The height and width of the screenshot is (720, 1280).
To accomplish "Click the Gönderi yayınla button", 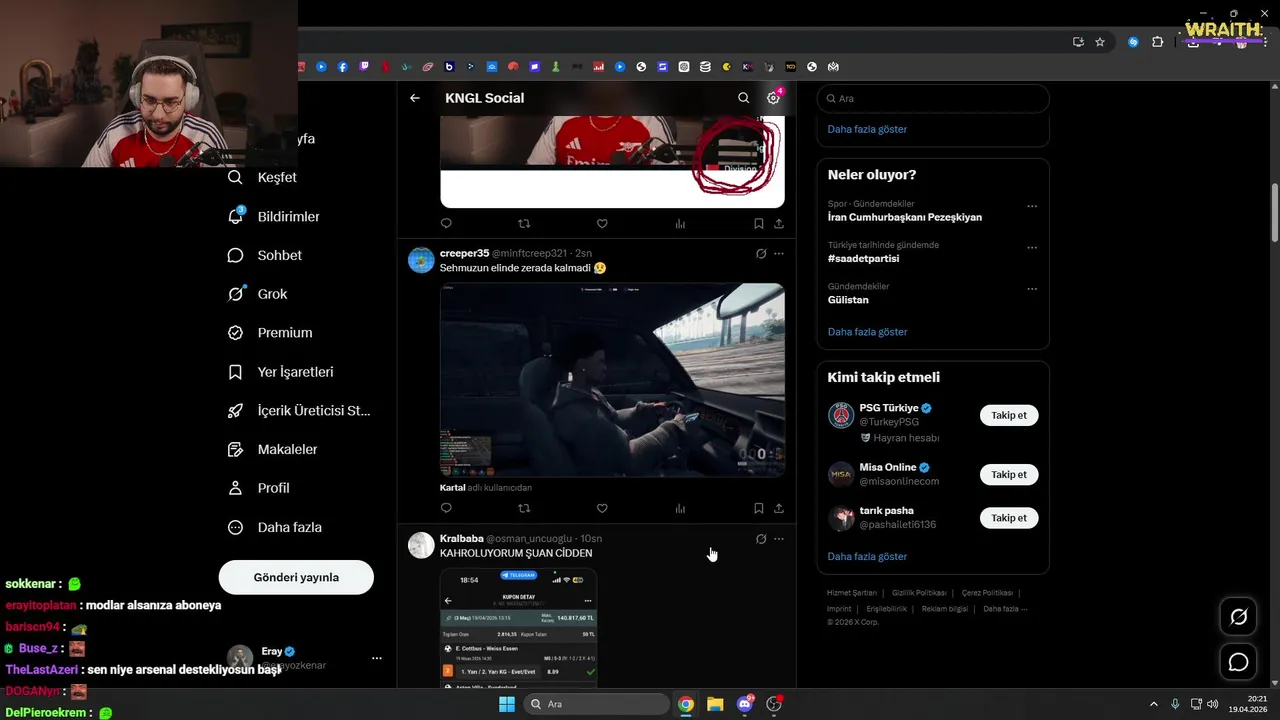I will pos(296,577).
